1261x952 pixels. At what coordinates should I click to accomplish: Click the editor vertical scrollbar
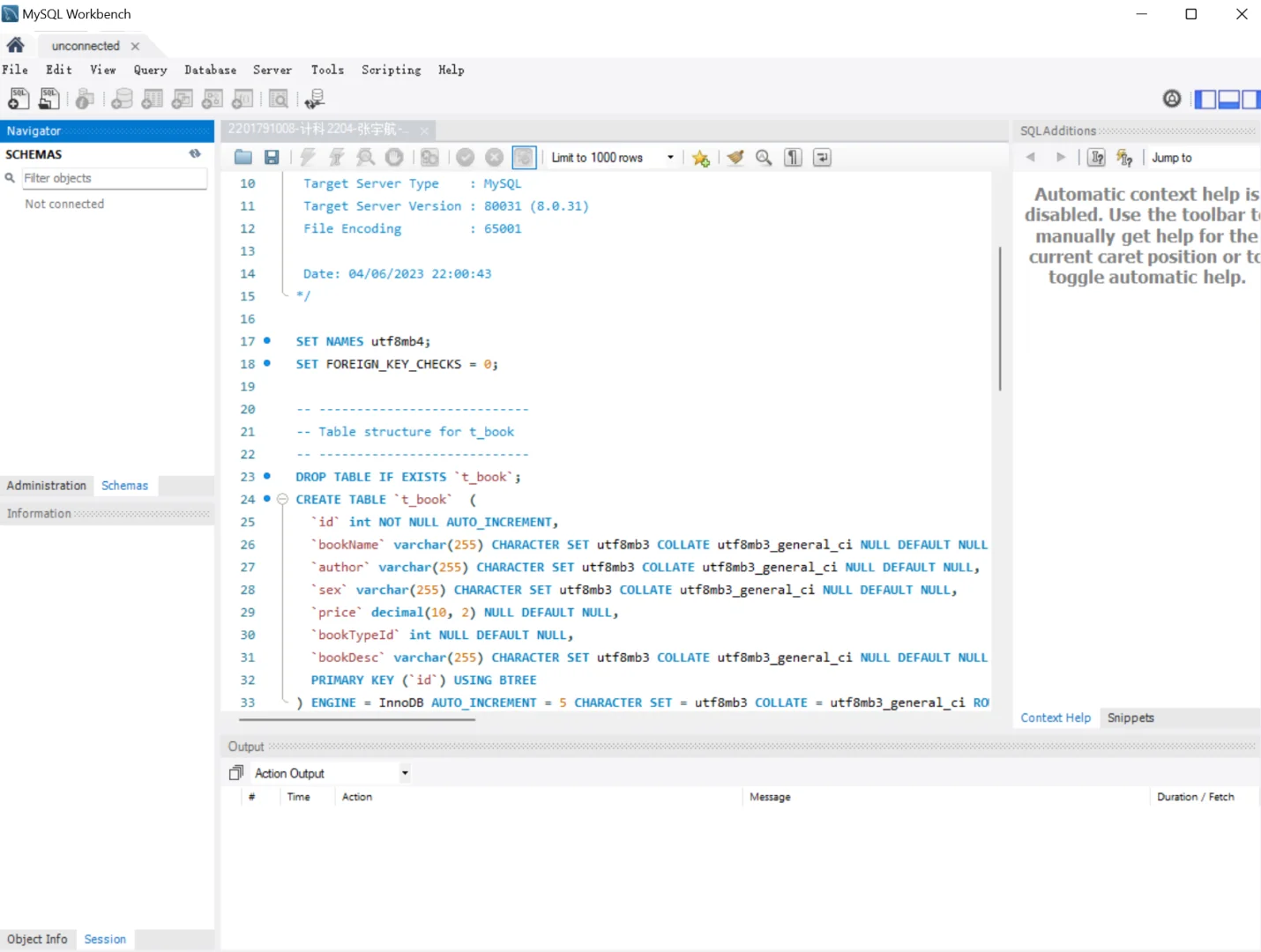point(1000,319)
